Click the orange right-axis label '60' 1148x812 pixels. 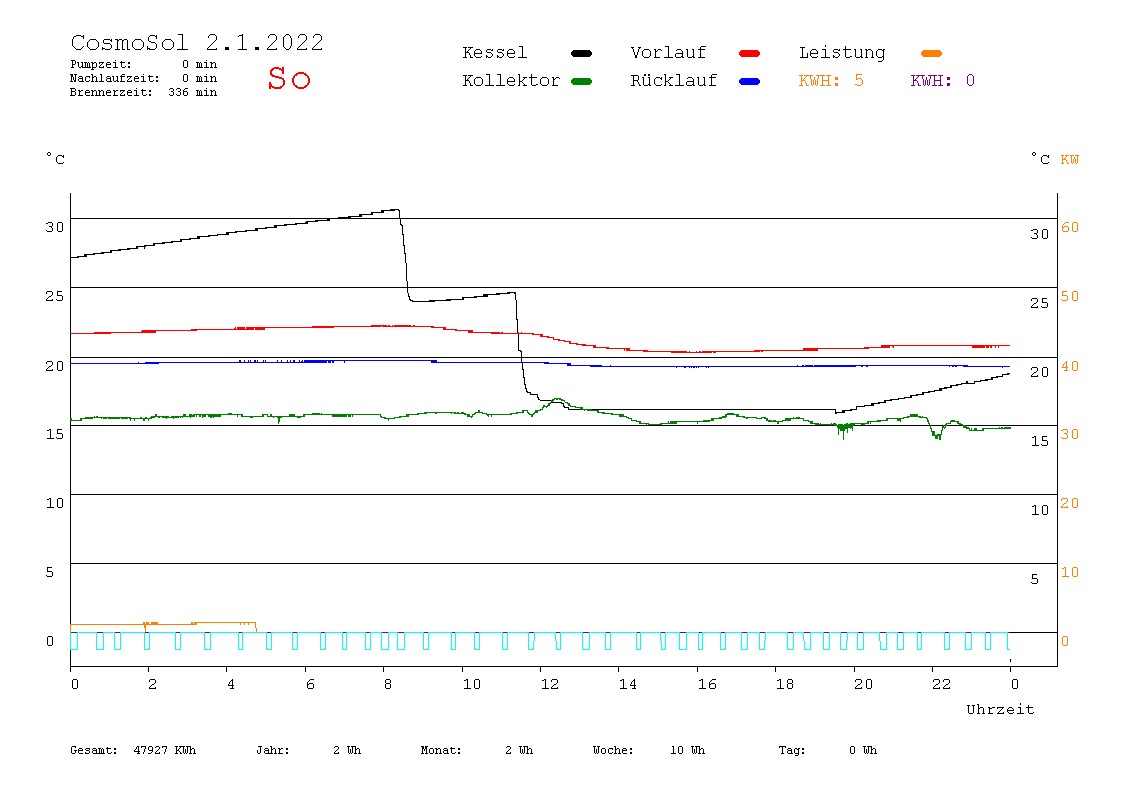(x=1070, y=227)
